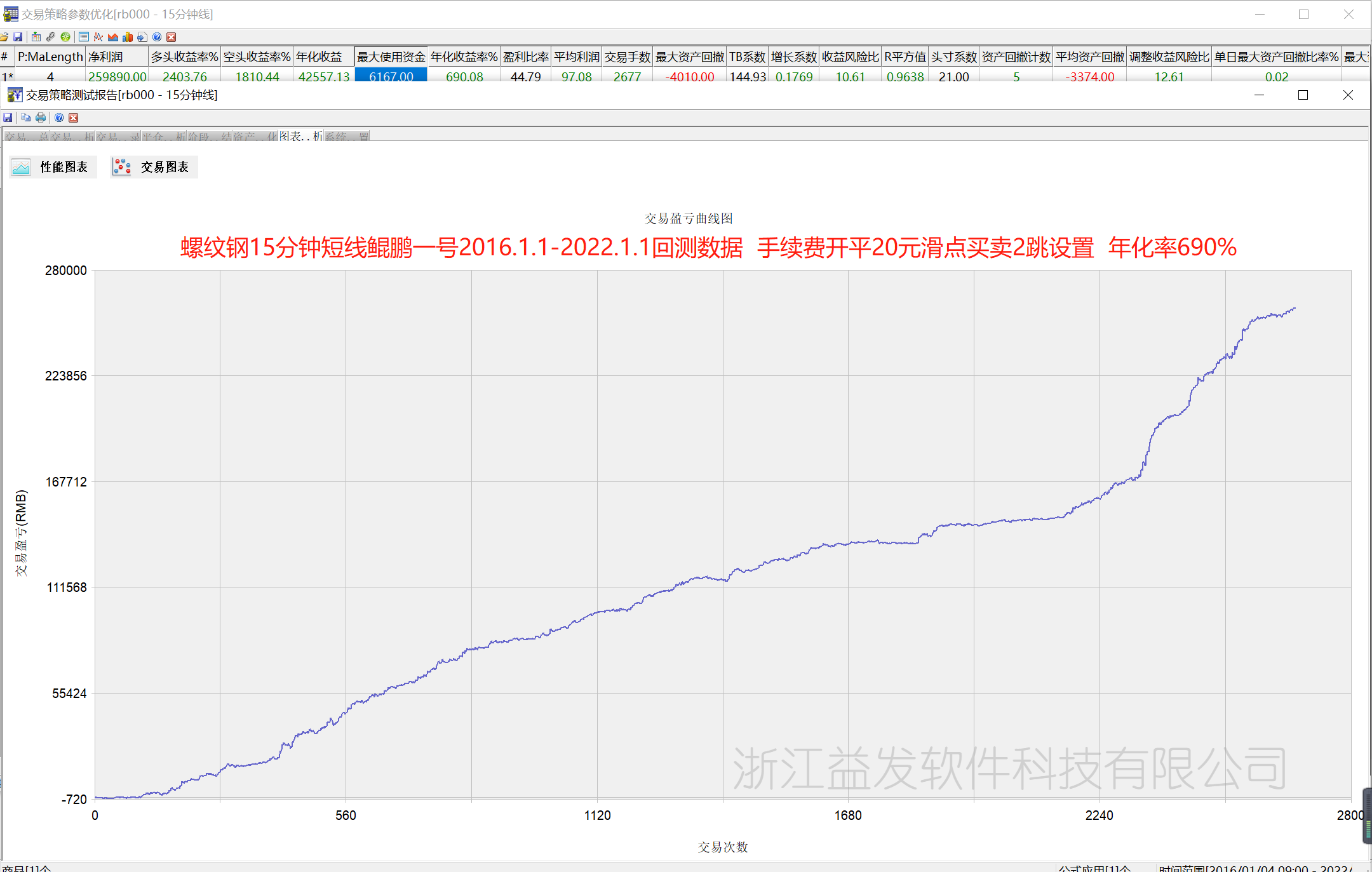Click the print icon in the test report toolbar
Viewport: 1372px width, 872px height.
coord(41,117)
